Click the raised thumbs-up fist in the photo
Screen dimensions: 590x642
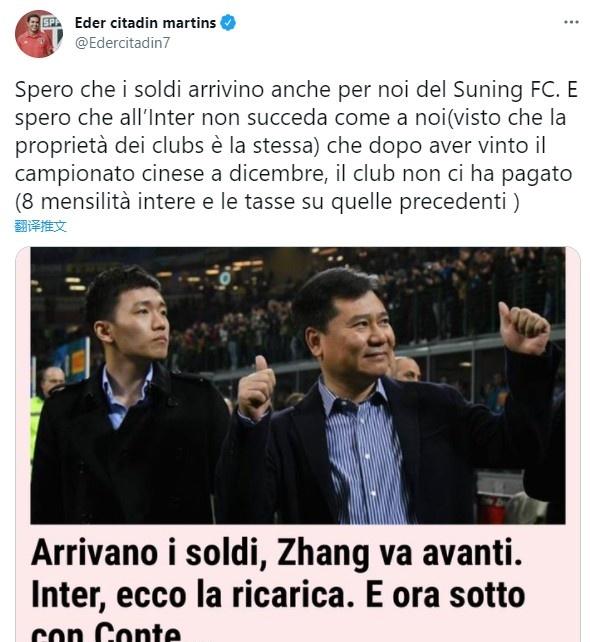tap(523, 328)
